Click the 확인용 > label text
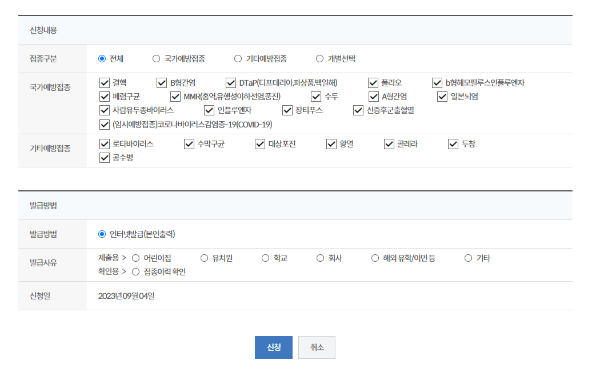The height and width of the screenshot is (374, 600). click(112, 271)
